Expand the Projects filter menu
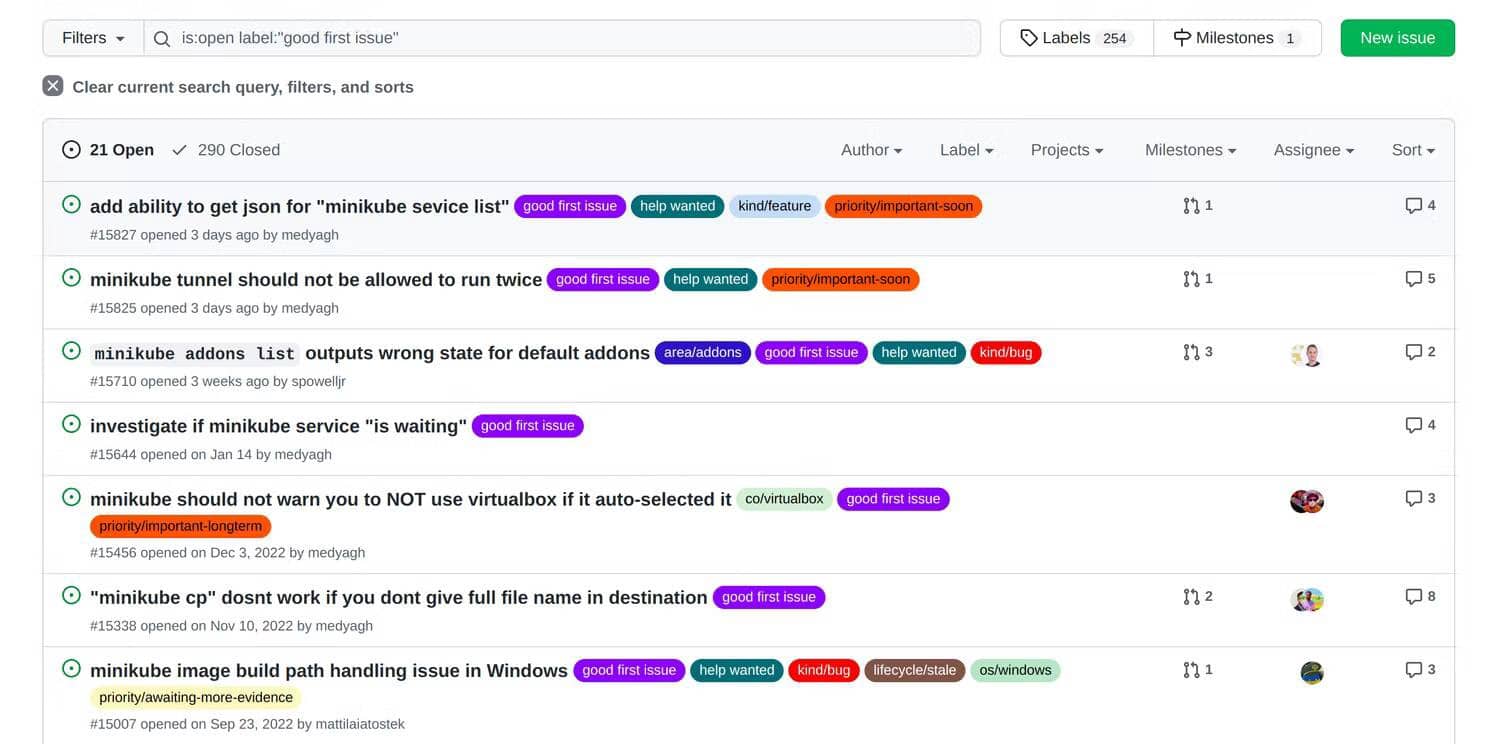The height and width of the screenshot is (744, 1500). click(x=1067, y=150)
